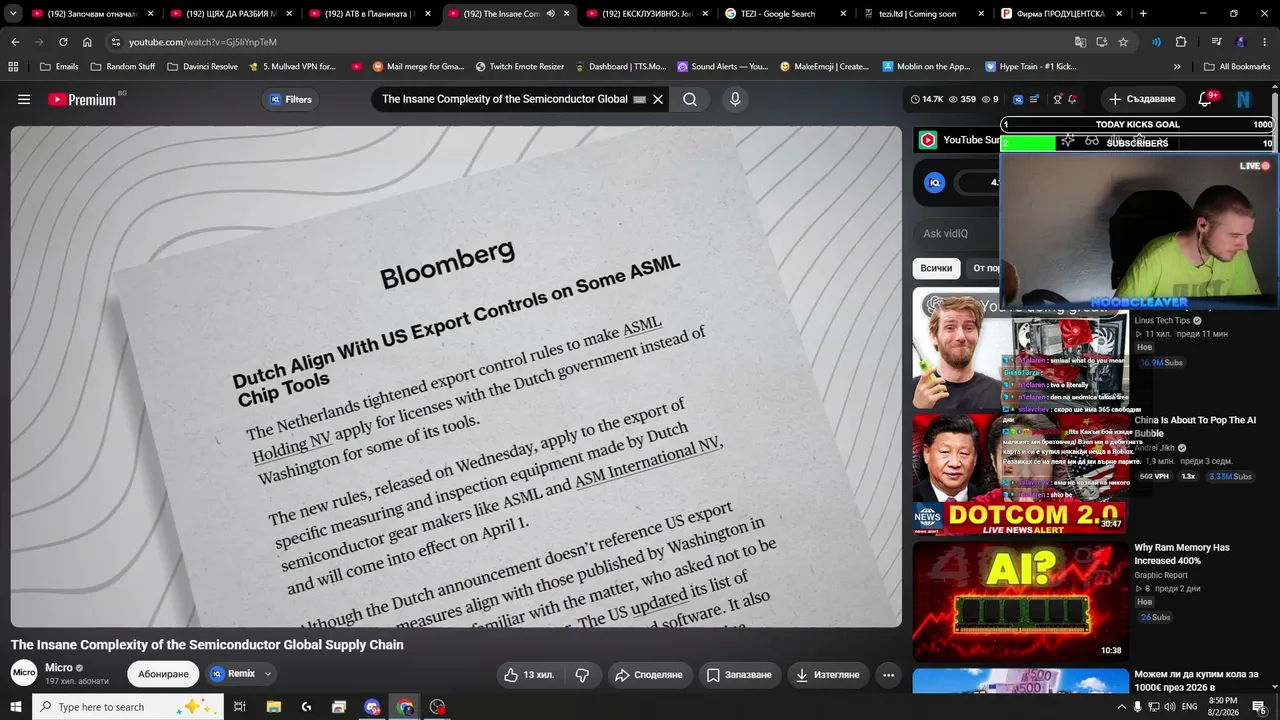Open Windows Start menu

pos(16,707)
